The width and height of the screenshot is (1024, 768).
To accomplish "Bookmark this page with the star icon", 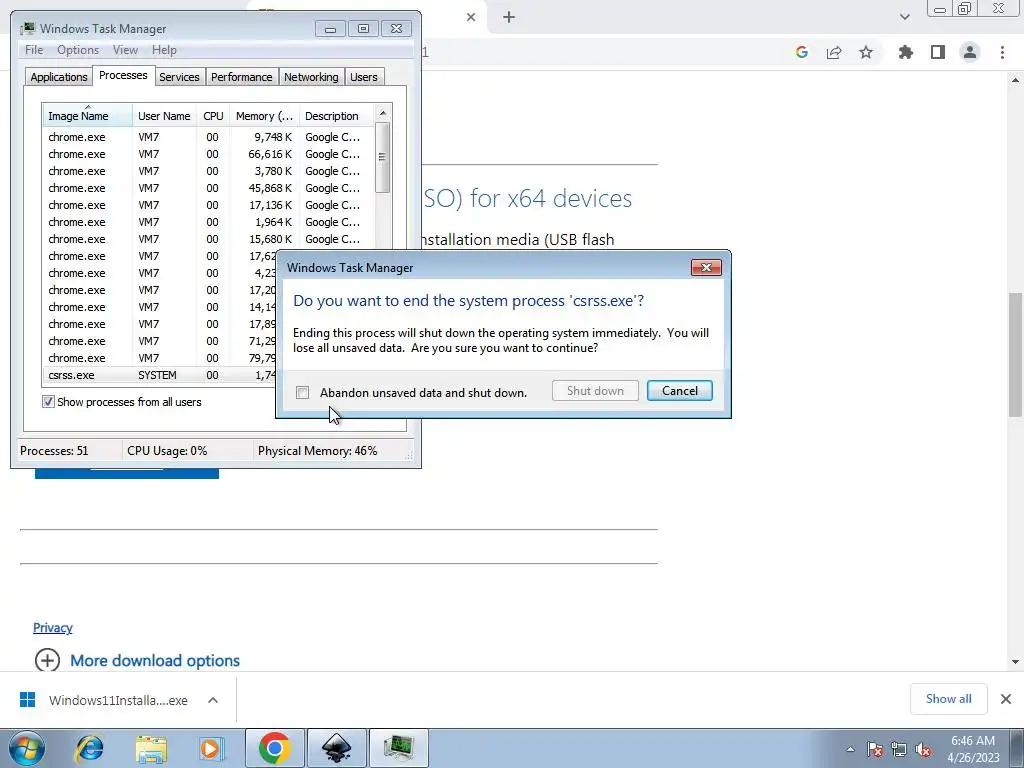I will pyautogui.click(x=866, y=52).
